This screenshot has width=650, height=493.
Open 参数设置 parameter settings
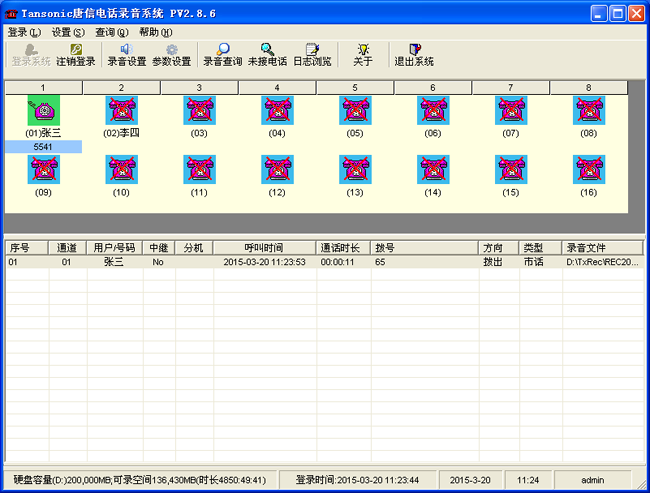coord(171,54)
